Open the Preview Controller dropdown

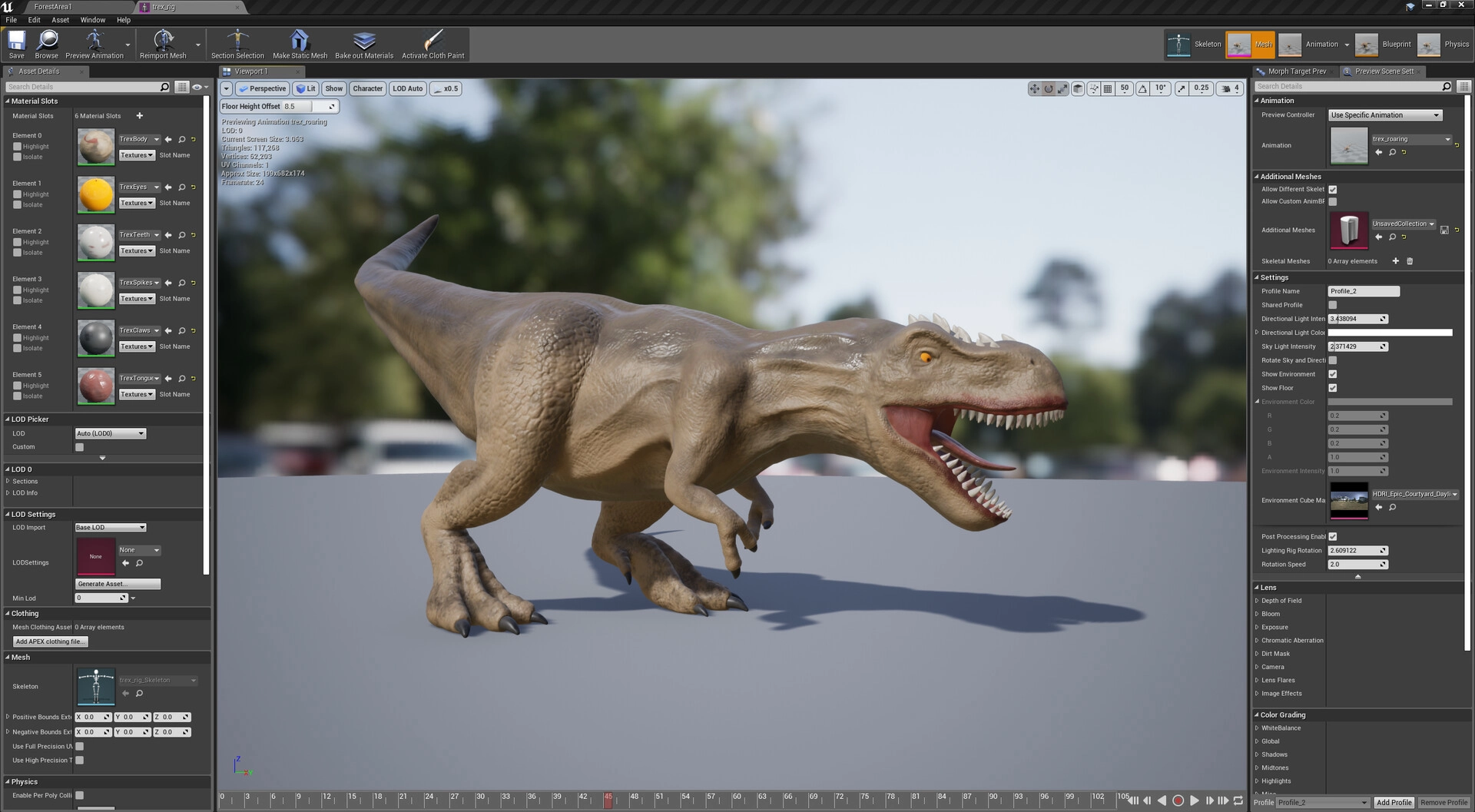(1384, 115)
